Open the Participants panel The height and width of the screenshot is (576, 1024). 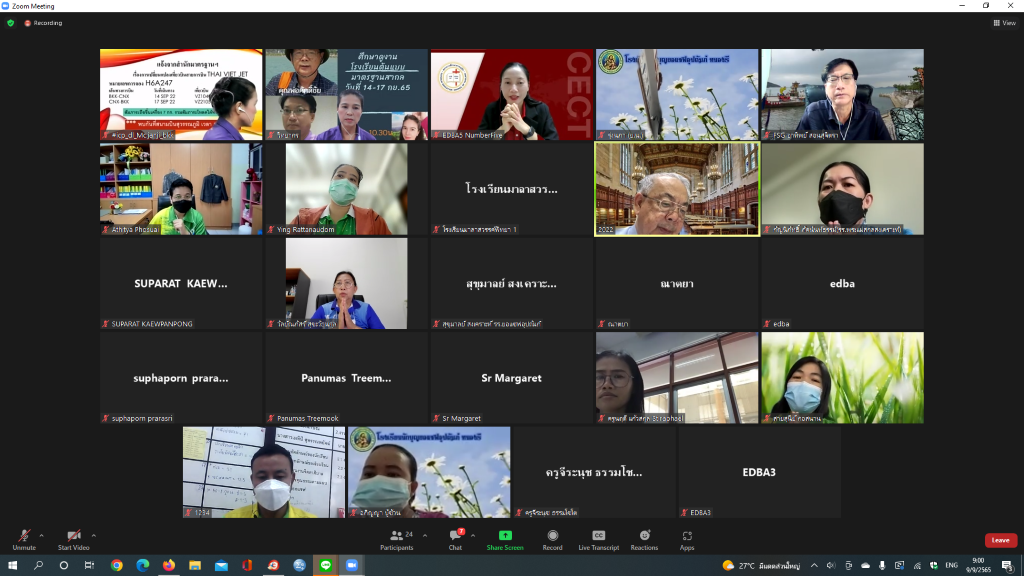(x=396, y=539)
